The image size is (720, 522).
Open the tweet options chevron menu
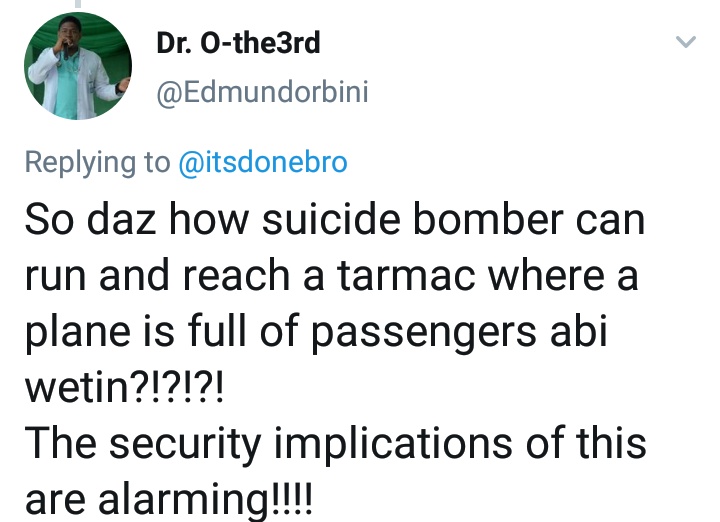(x=685, y=43)
